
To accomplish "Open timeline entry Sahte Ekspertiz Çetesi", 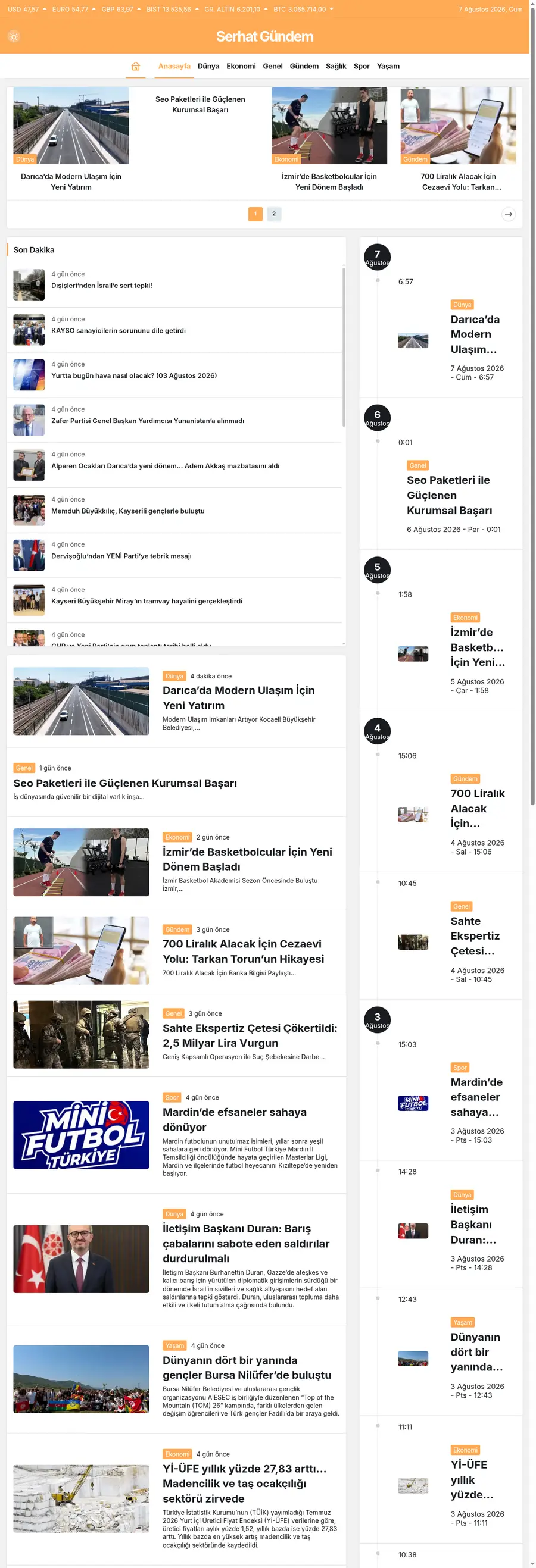I will (x=475, y=935).
